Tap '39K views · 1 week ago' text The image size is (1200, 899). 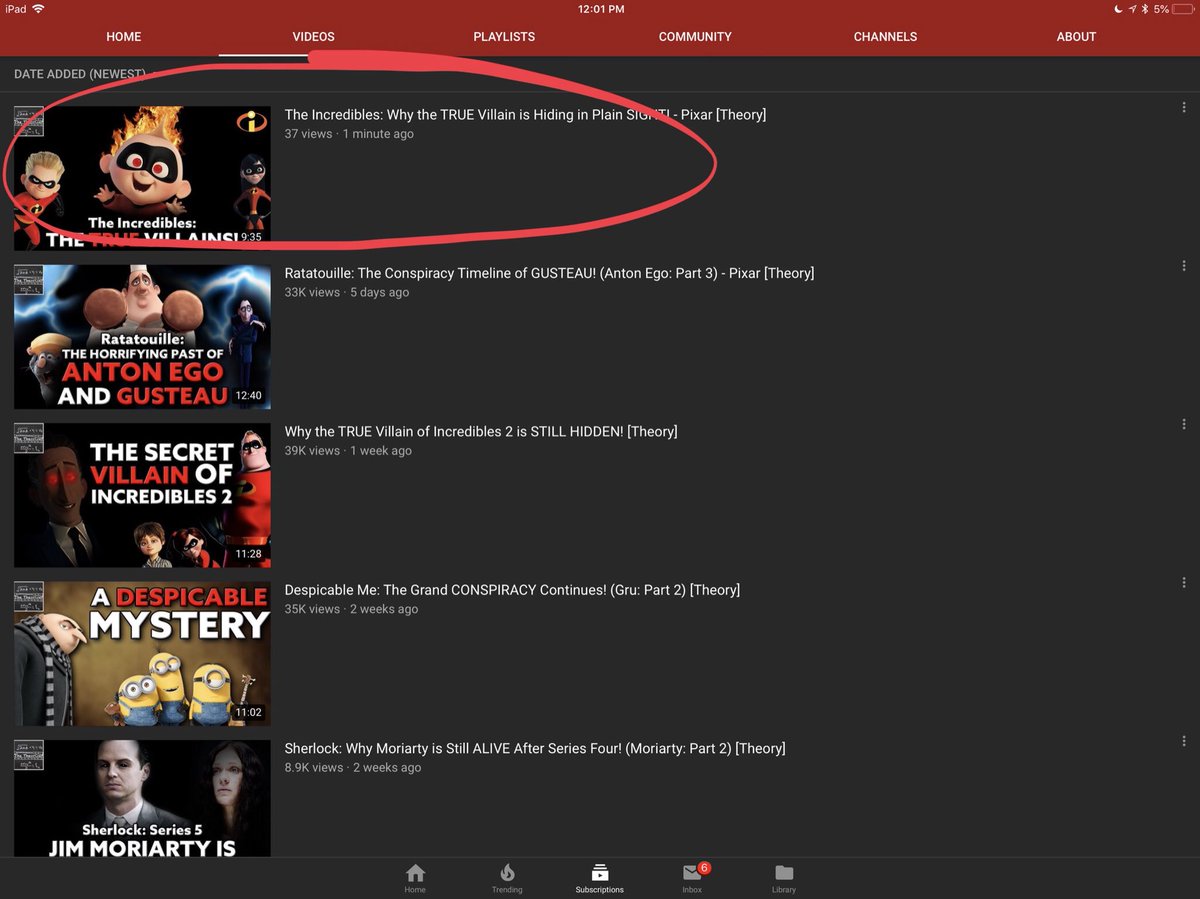pos(348,451)
